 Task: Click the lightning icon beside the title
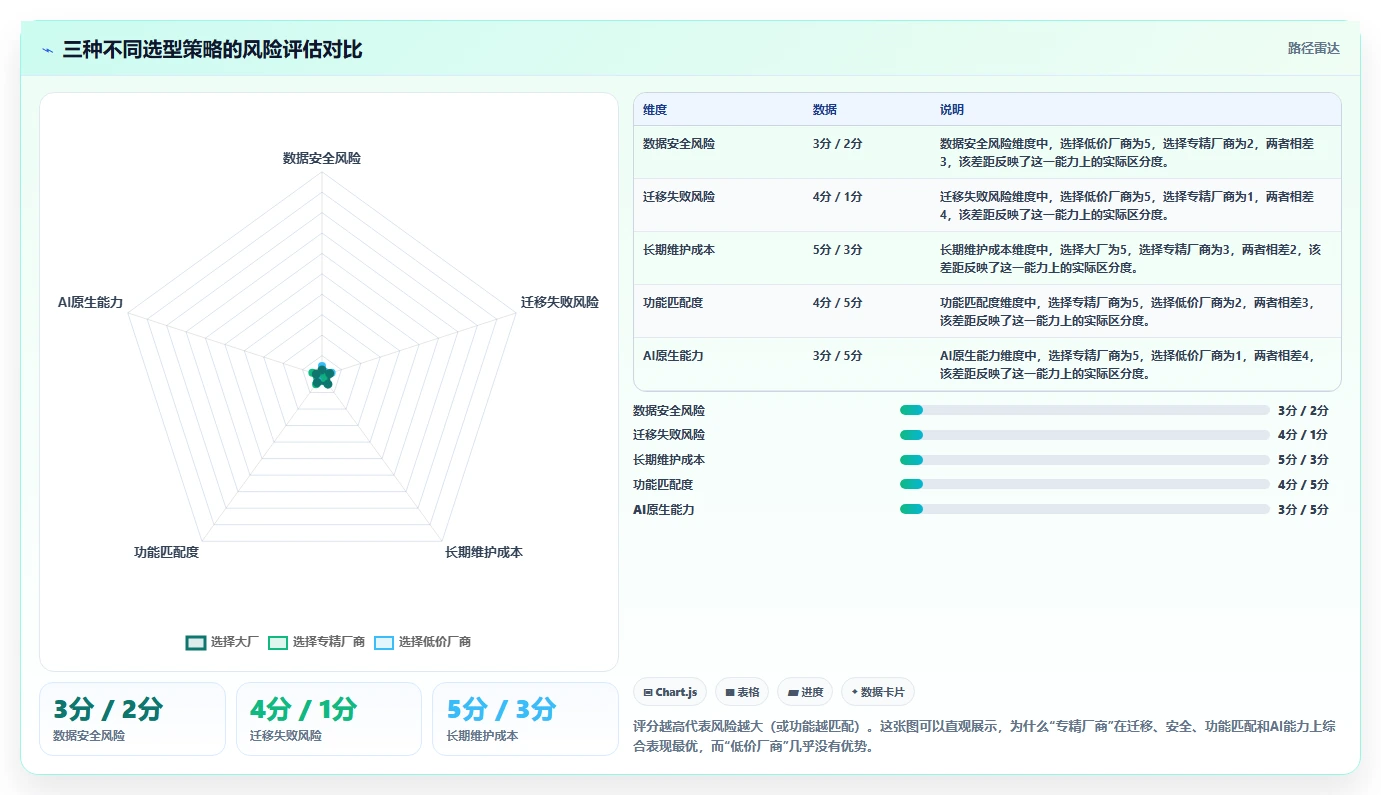47,49
